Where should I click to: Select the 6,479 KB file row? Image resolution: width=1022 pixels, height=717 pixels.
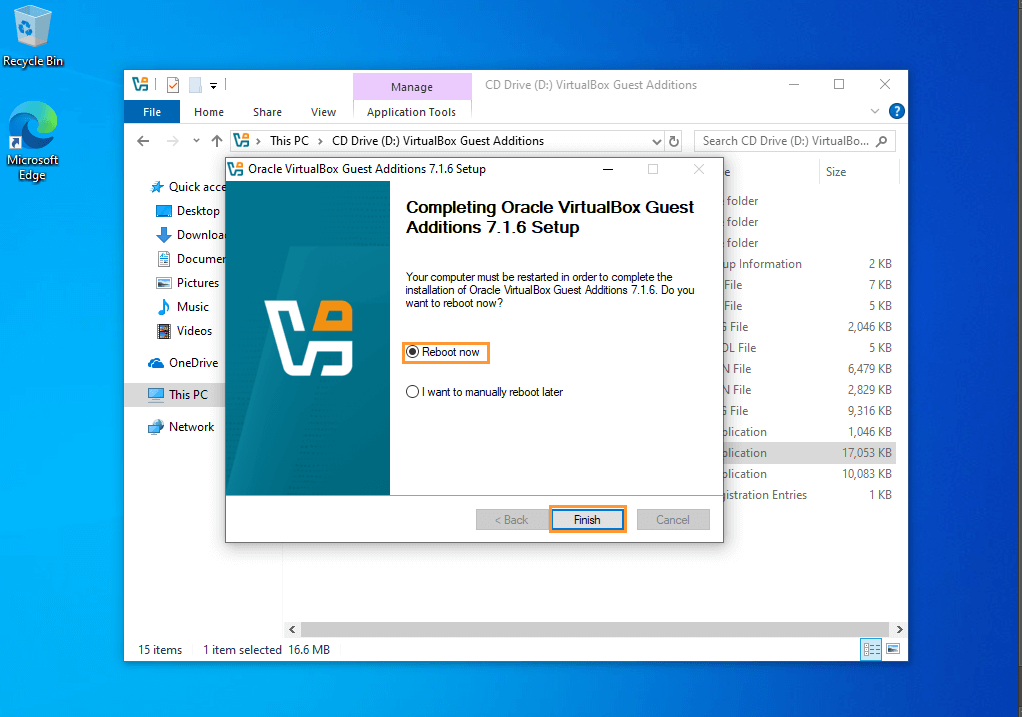(809, 369)
